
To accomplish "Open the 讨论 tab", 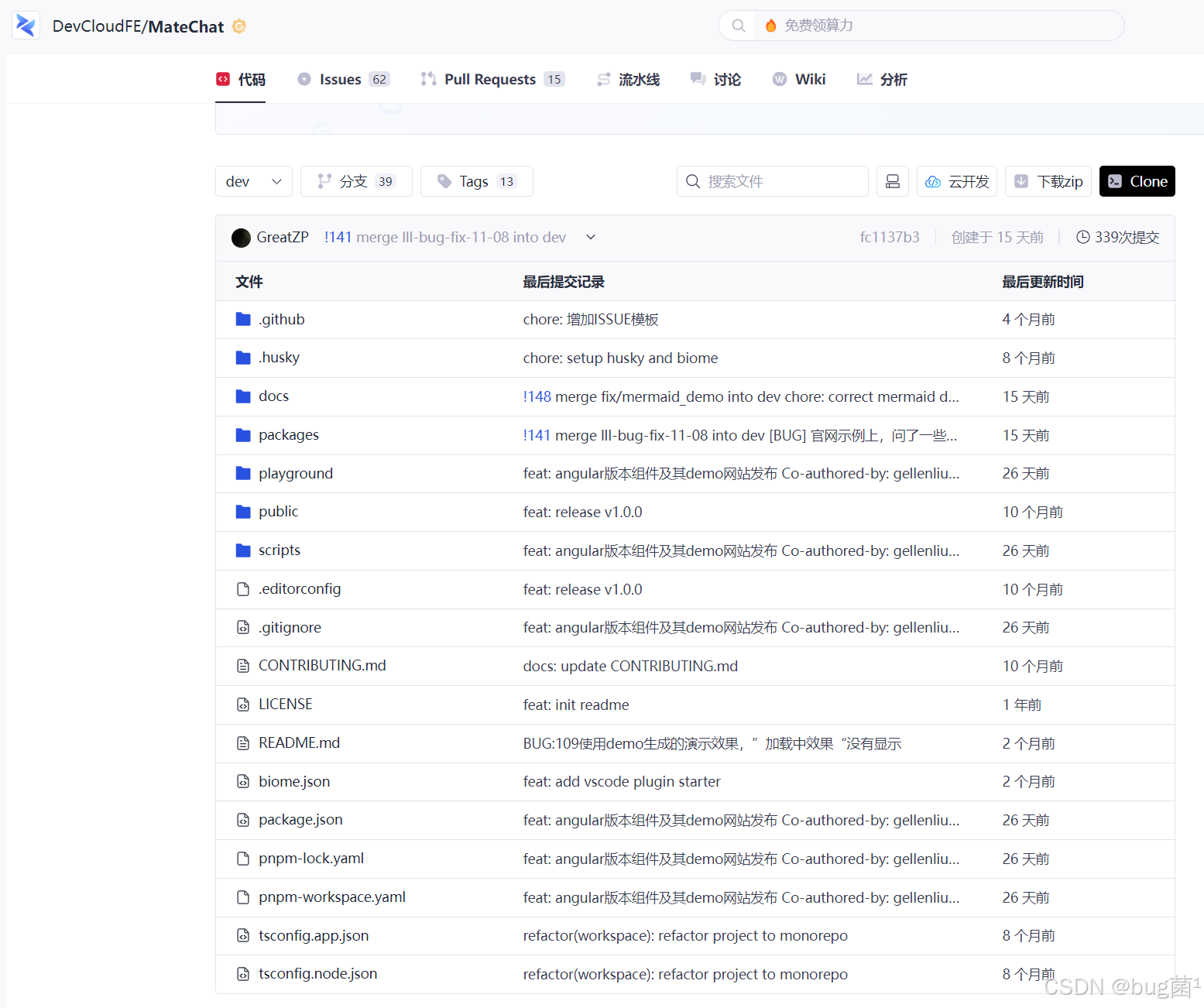I will coord(715,79).
